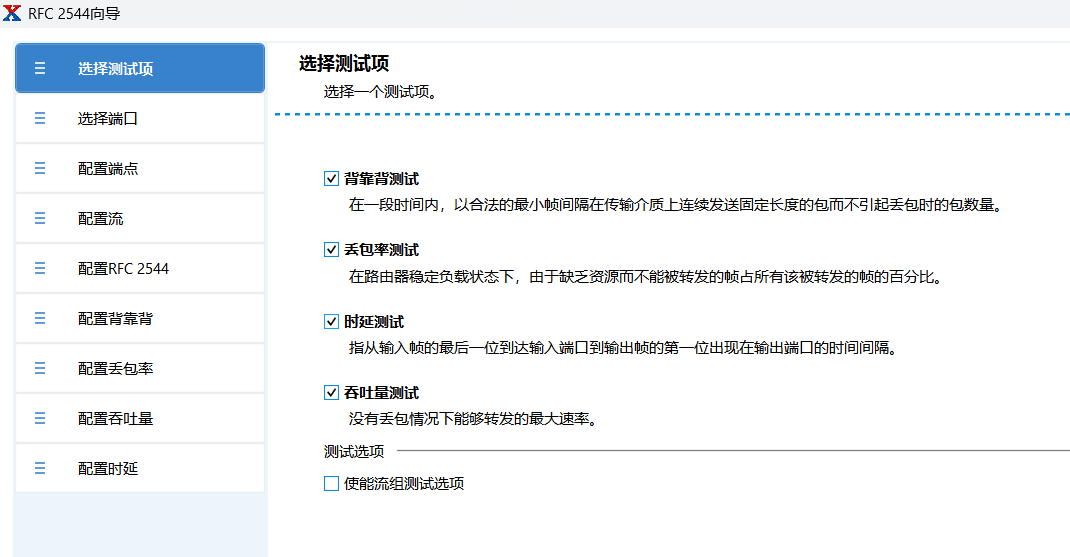The height and width of the screenshot is (557, 1070).
Task: Click the description 没有丢包情况下能够转发的最大速率
Action: point(474,418)
